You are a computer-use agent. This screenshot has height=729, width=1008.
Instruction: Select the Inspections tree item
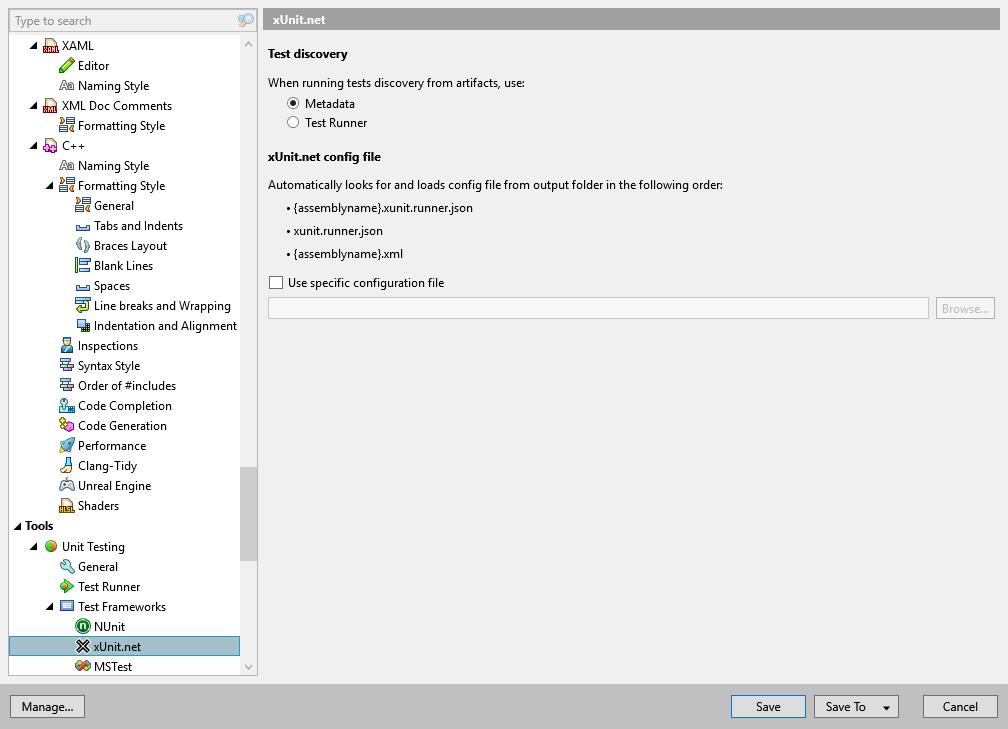105,345
